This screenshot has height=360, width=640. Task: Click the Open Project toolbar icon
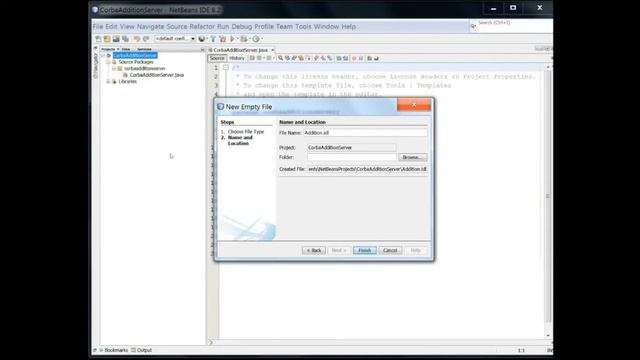pyautogui.click(x=116, y=39)
